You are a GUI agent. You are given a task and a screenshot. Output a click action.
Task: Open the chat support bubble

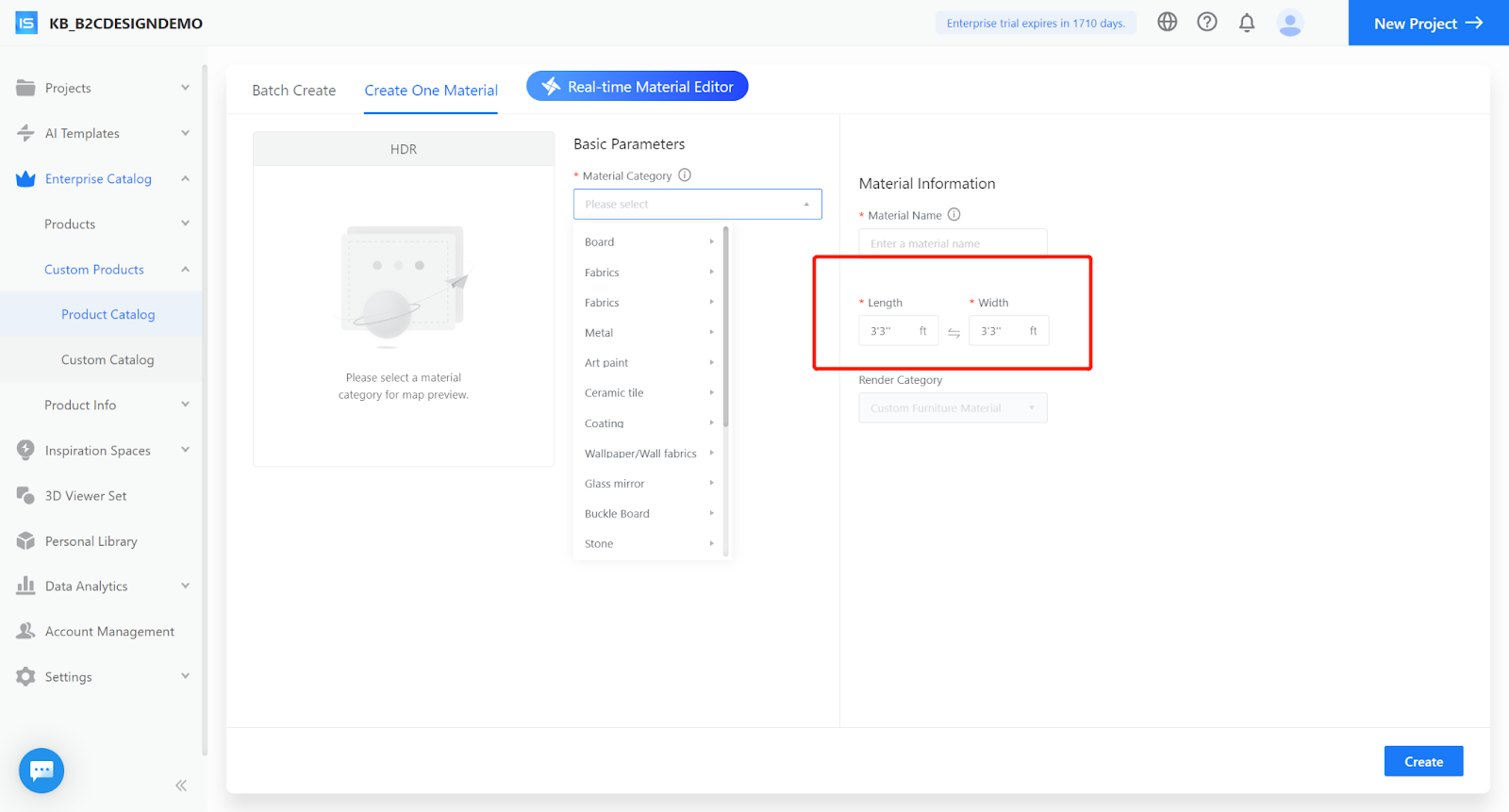[x=41, y=771]
